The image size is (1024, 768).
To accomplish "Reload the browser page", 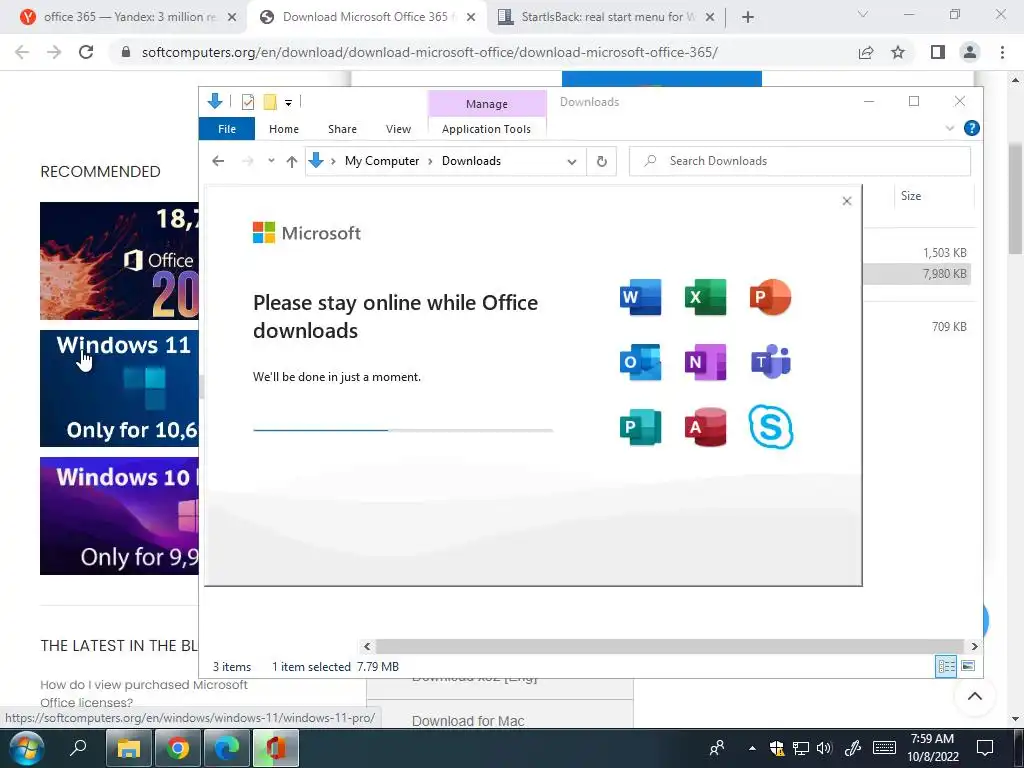I will (x=86, y=52).
